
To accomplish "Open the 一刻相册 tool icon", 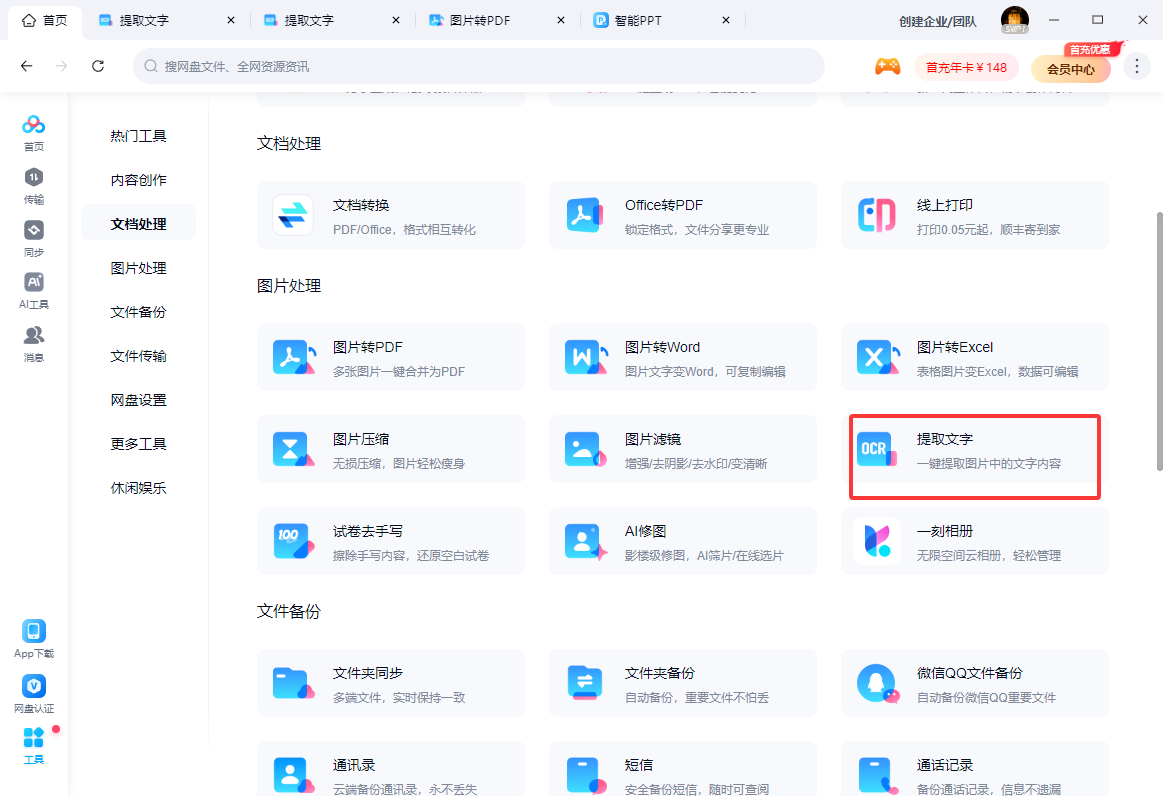I will pos(877,541).
